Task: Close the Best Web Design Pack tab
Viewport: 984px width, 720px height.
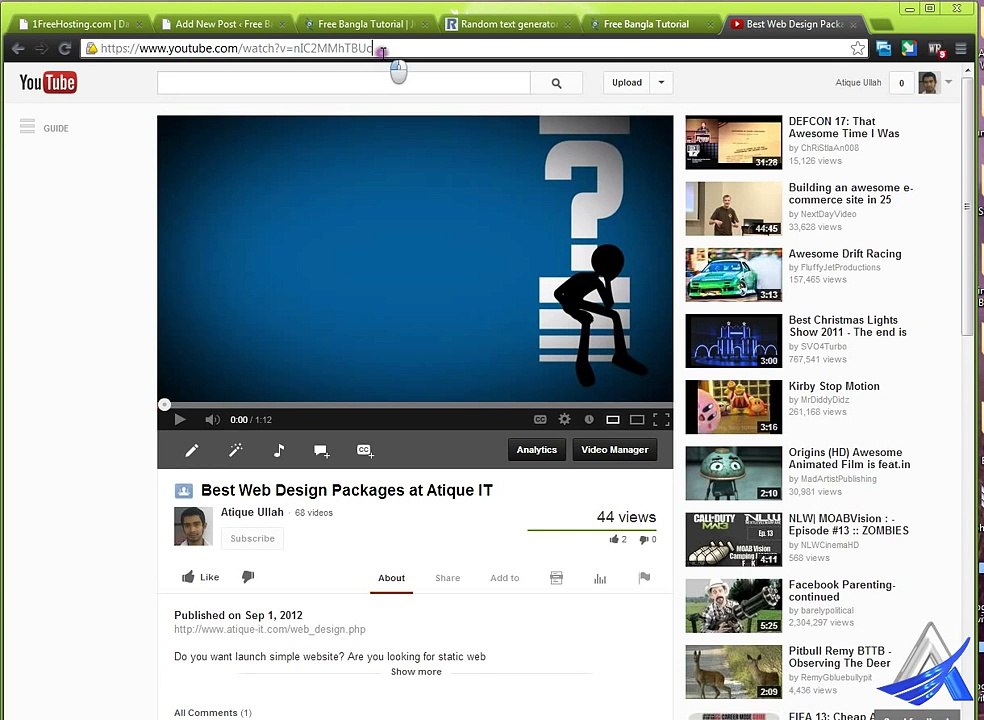Action: pos(853,24)
